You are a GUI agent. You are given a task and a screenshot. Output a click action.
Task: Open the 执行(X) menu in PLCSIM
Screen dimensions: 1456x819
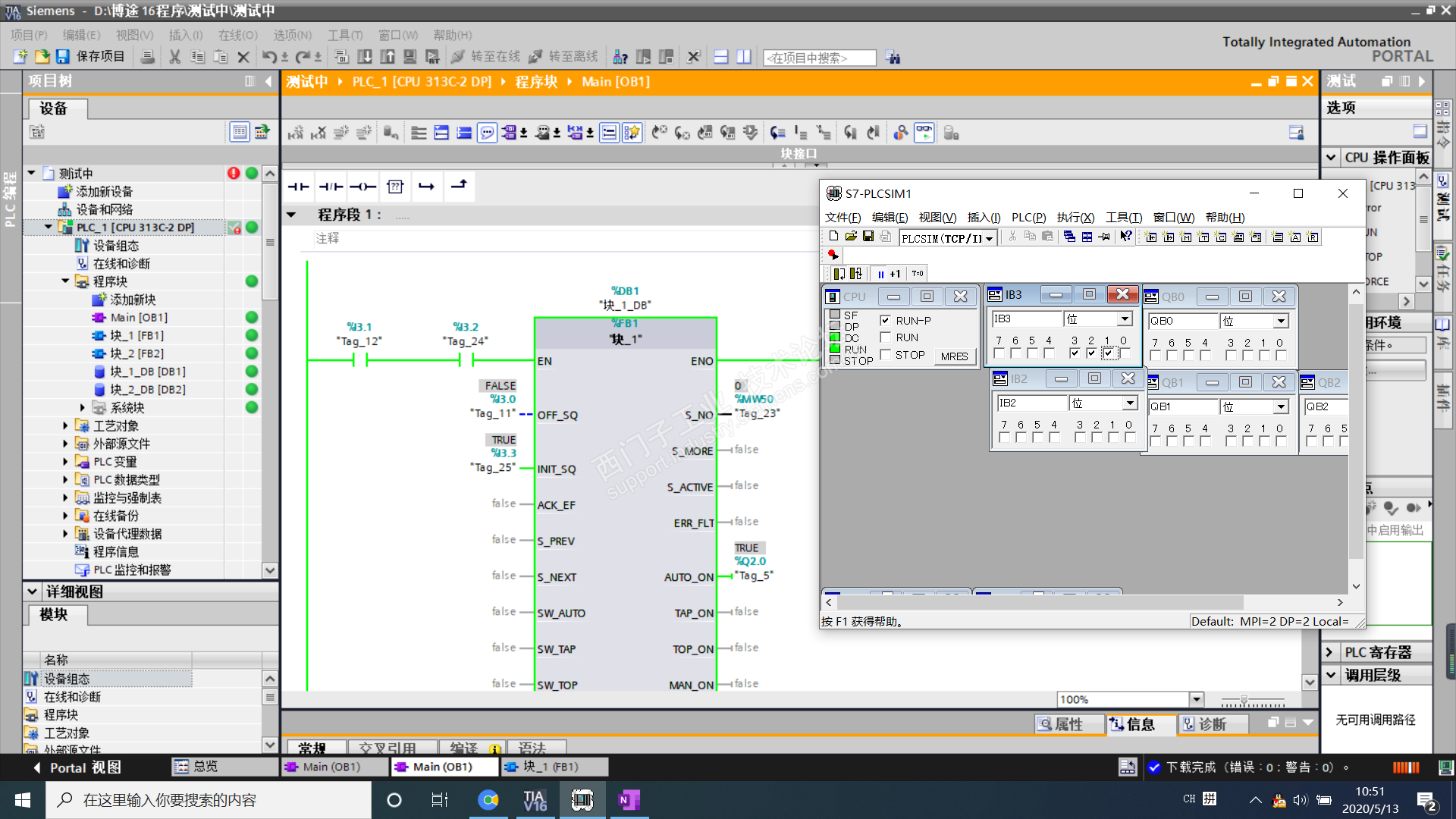(1075, 218)
